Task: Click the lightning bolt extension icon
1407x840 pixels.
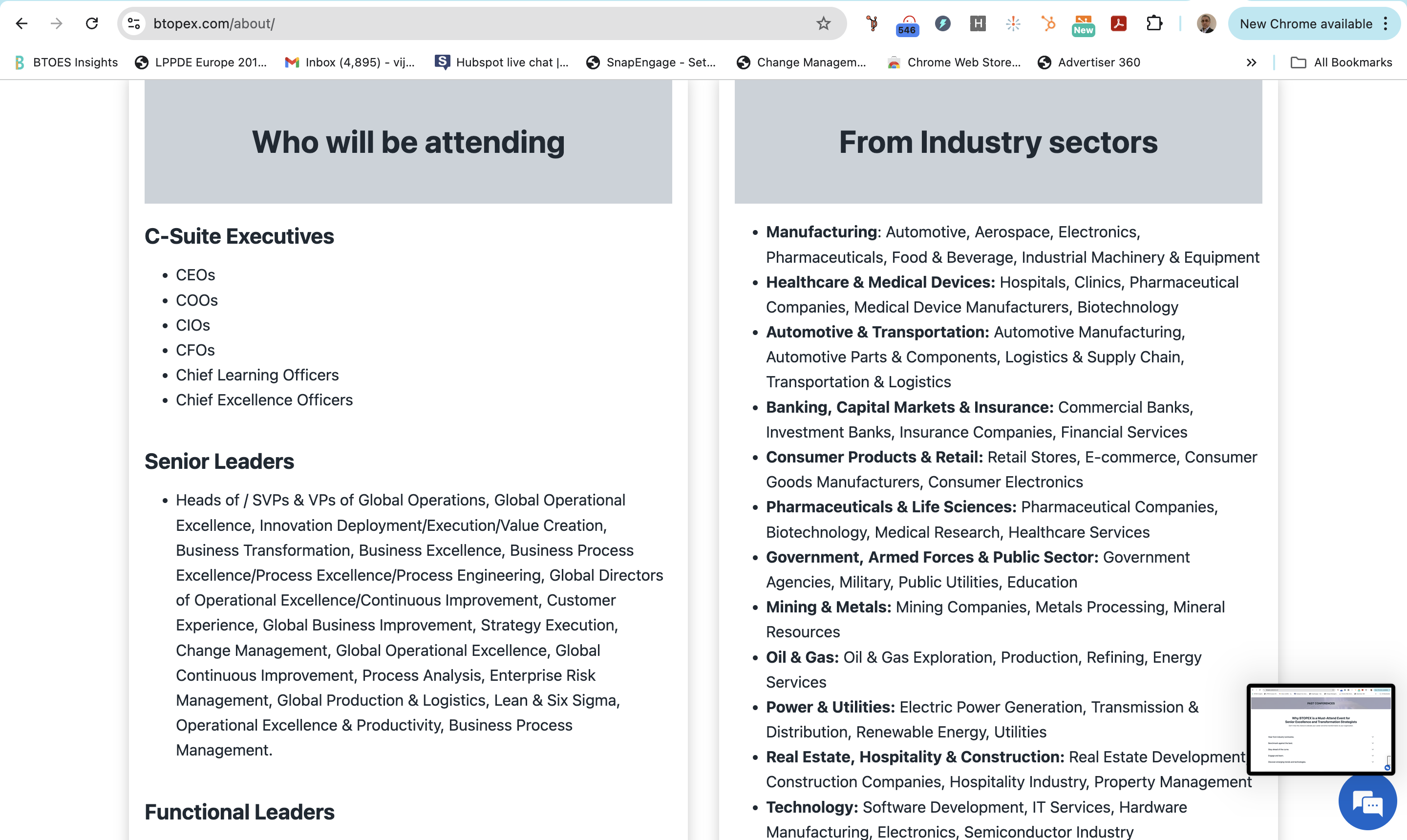Action: coord(943,24)
